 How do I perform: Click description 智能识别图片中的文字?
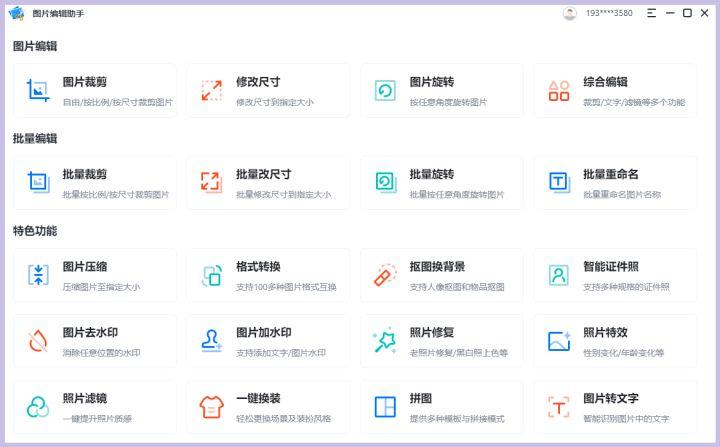tap(626, 419)
